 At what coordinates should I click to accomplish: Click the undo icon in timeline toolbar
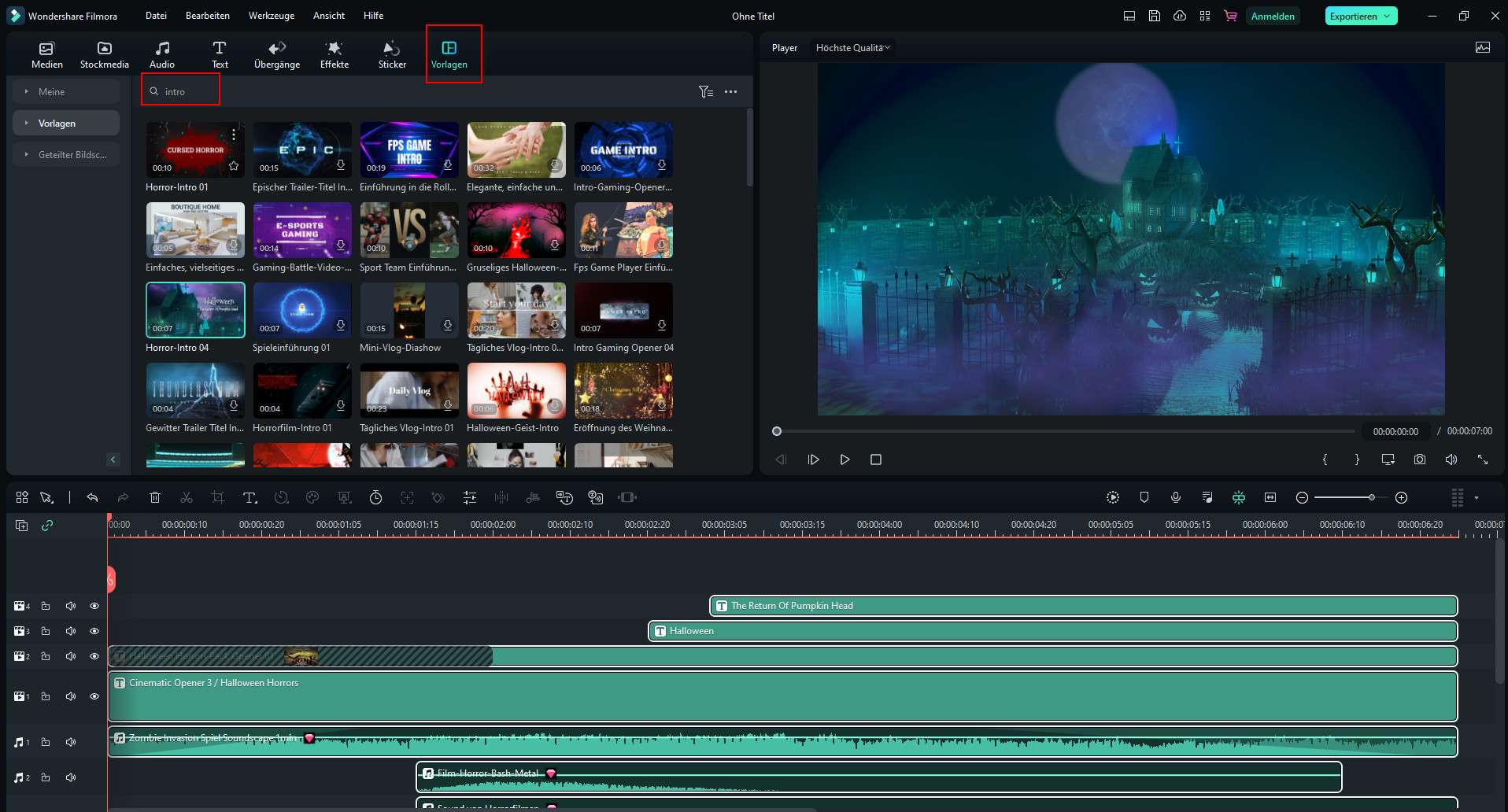pyautogui.click(x=92, y=497)
